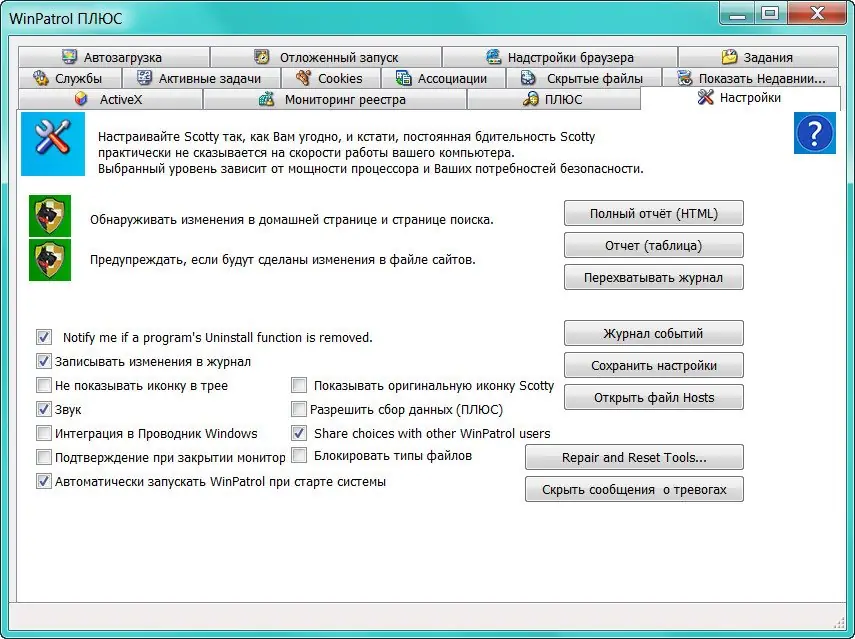Open Repair and Reset Tools
Screen dimensions: 855x639
(634, 457)
